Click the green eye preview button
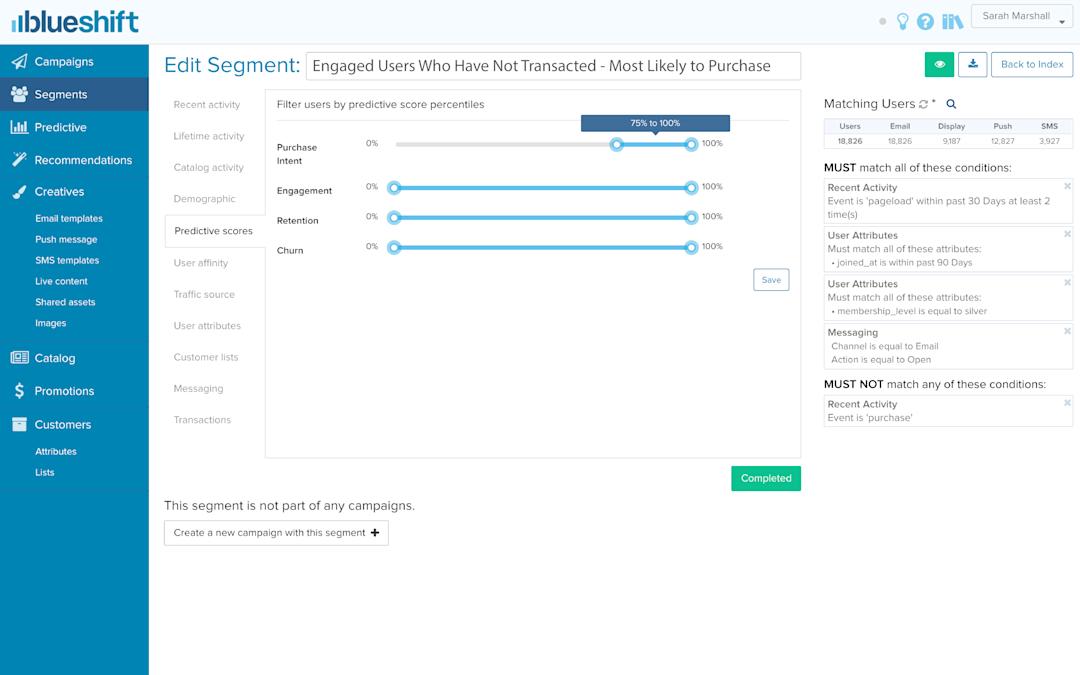 [x=939, y=64]
